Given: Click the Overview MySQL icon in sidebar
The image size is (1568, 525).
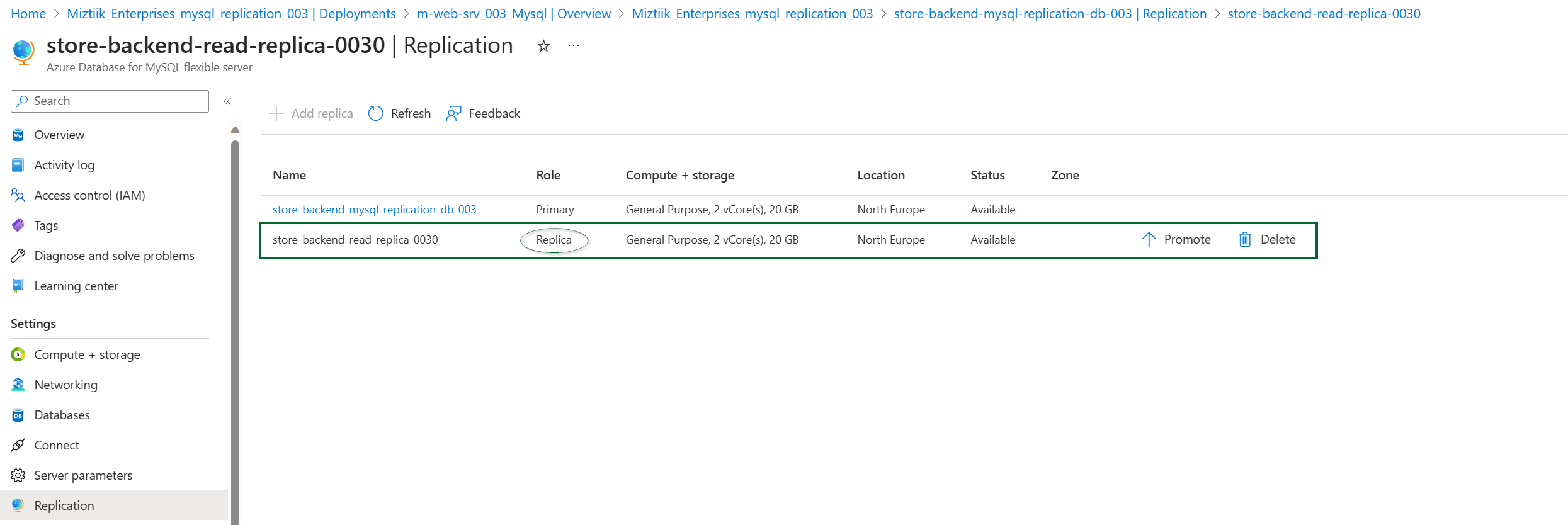Looking at the screenshot, I should pos(18,135).
